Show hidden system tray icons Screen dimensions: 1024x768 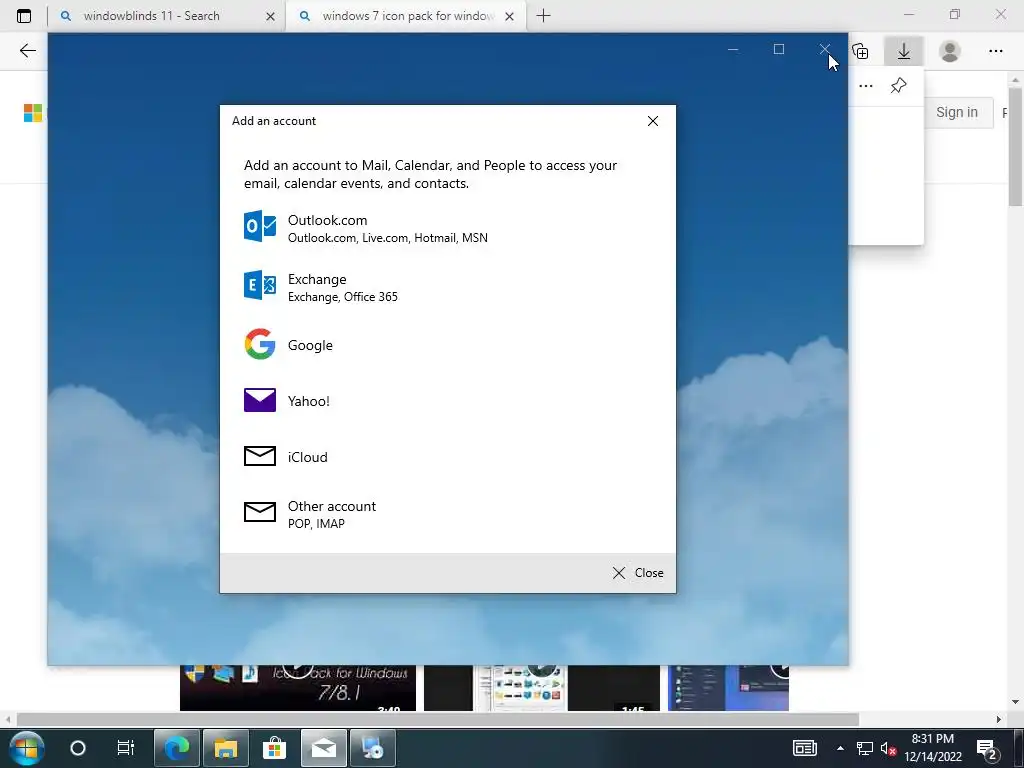[x=840, y=748]
